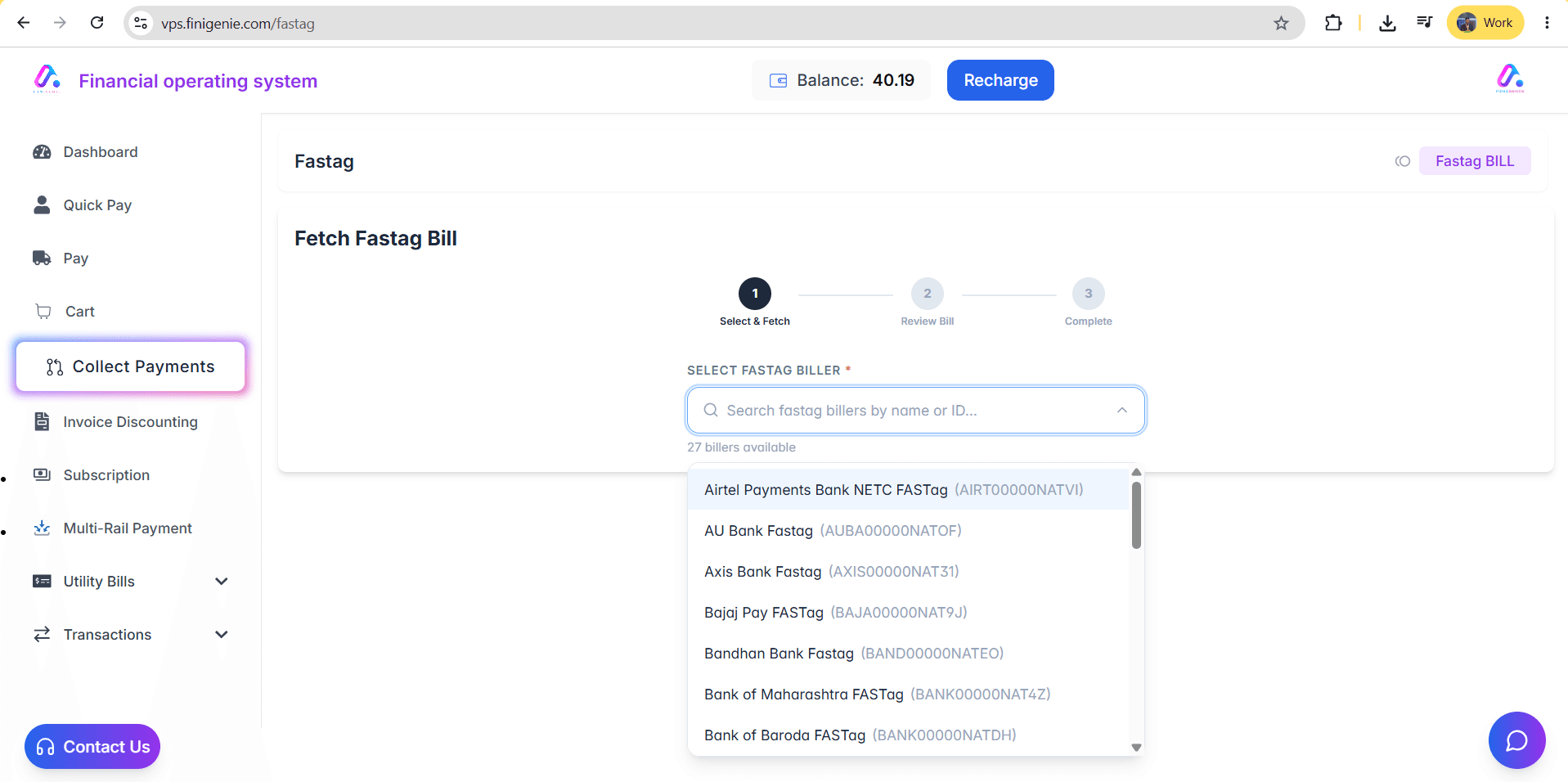Open Quick Pay in the sidebar
The width and height of the screenshot is (1568, 782).
97,205
